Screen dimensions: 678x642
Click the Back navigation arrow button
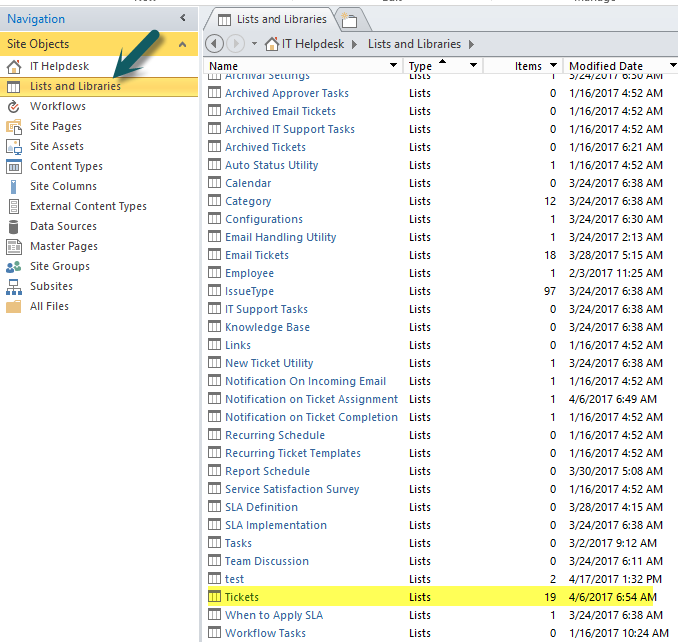tap(214, 44)
